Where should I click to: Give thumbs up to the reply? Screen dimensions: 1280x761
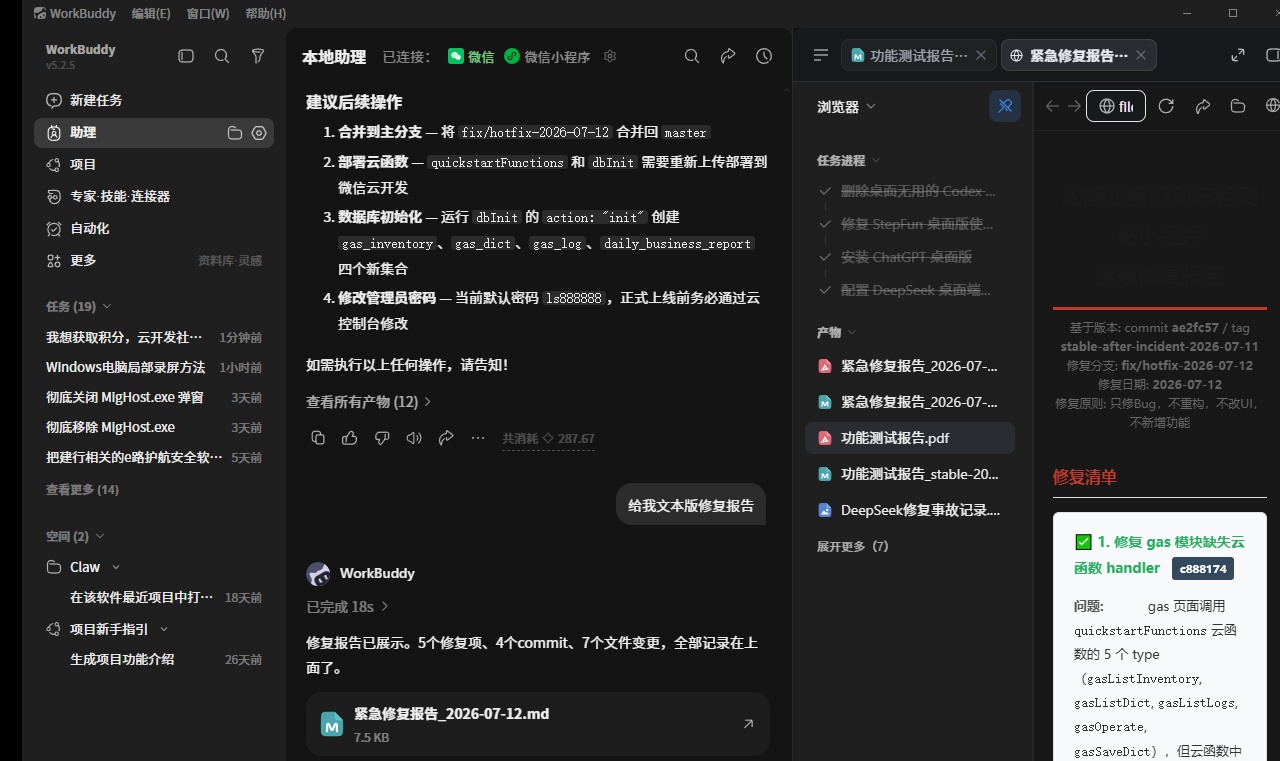pyautogui.click(x=350, y=438)
